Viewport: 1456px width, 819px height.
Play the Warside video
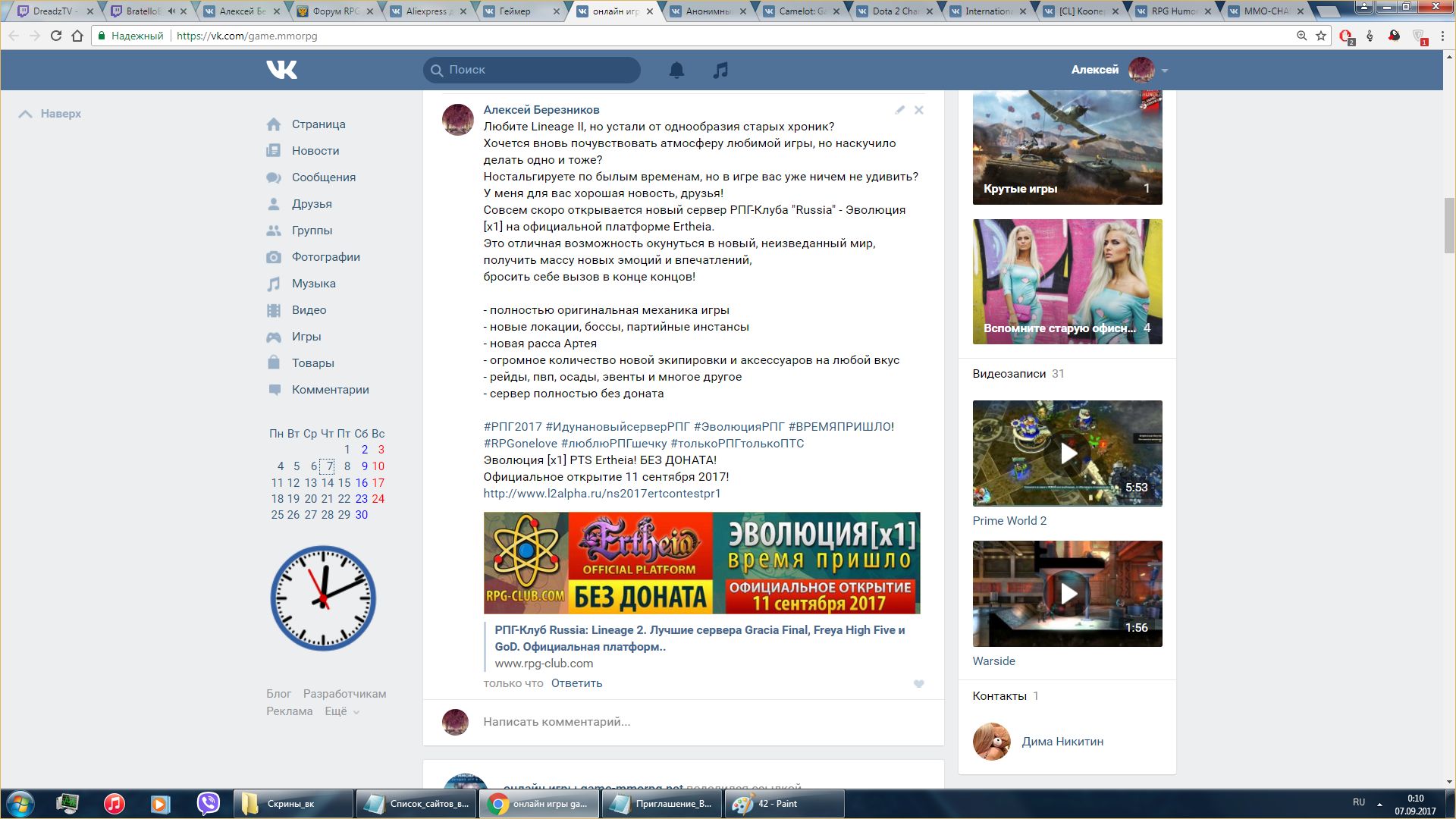1067,594
